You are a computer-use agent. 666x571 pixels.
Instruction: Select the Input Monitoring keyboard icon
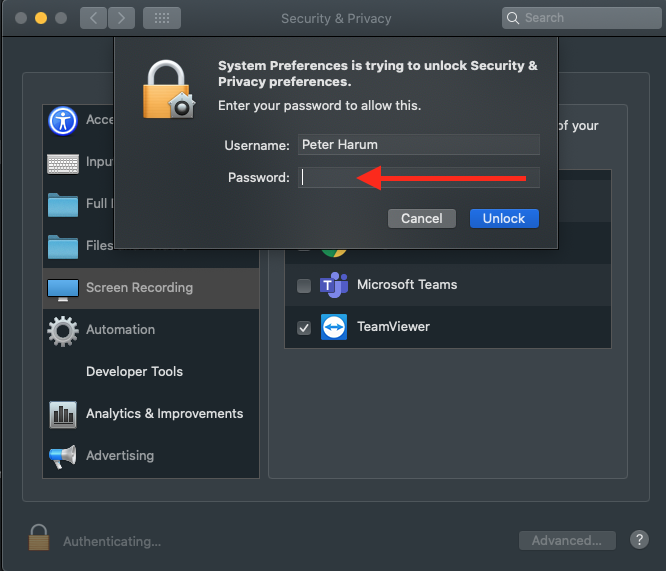[63, 163]
